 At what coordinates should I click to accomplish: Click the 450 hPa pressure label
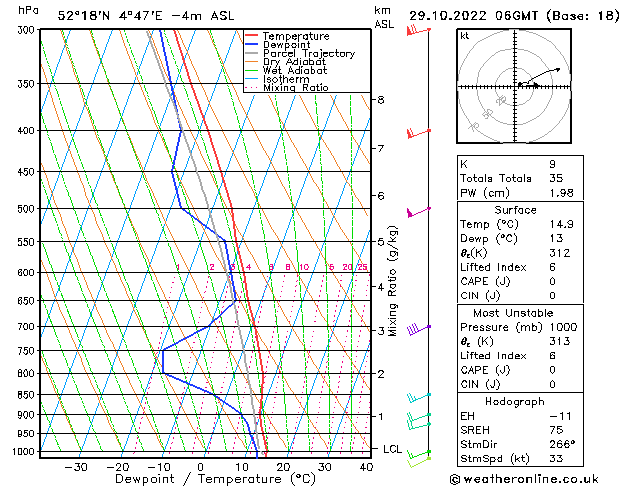[x=28, y=172]
